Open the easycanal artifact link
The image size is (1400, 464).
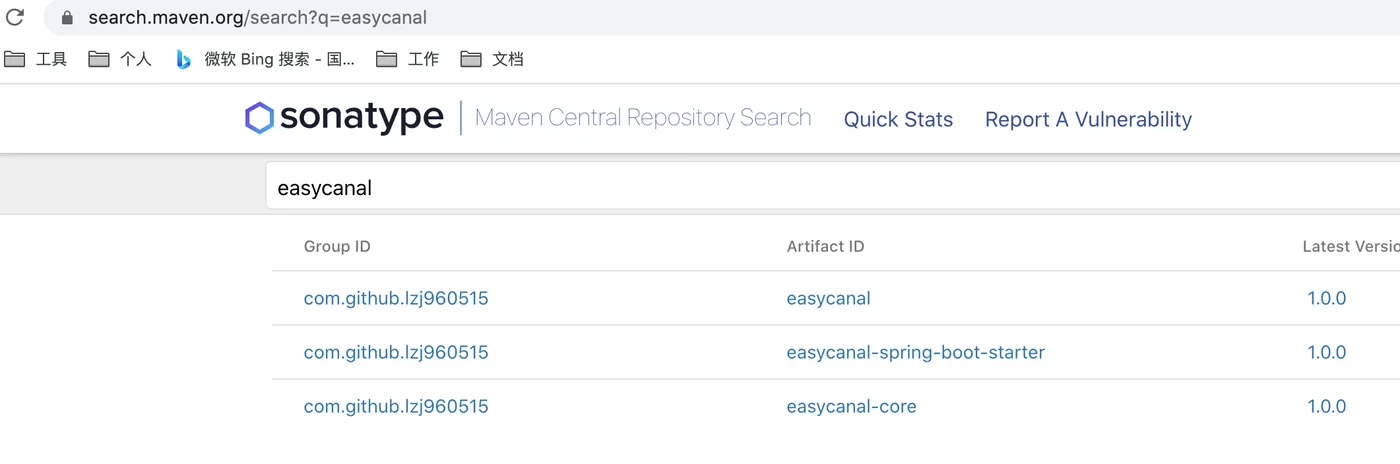point(828,298)
